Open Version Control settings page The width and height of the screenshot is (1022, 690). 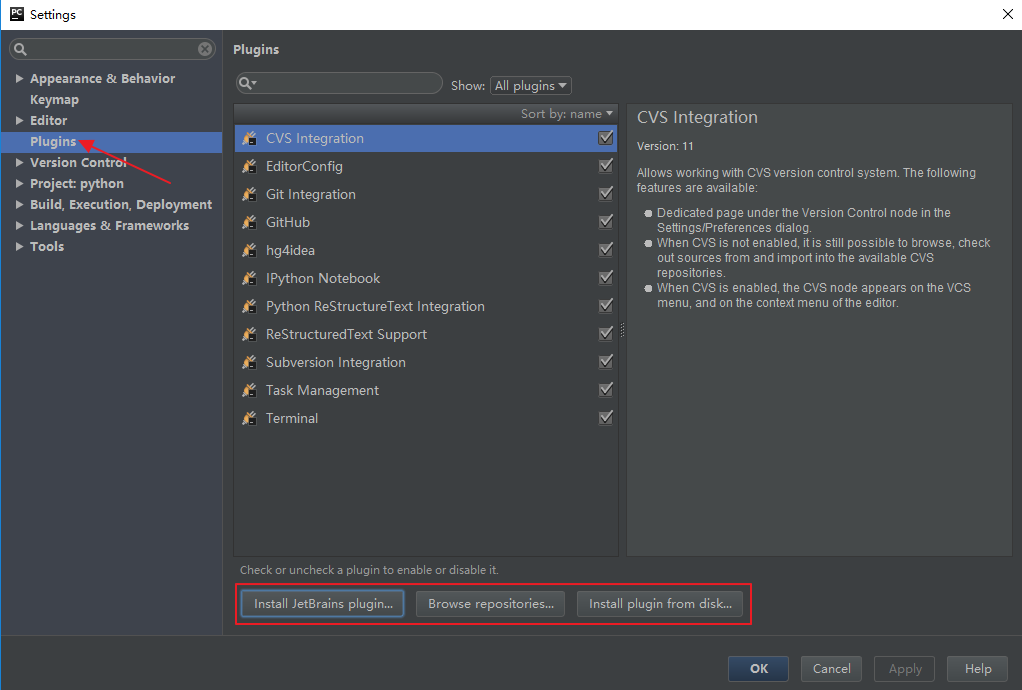[x=78, y=162]
